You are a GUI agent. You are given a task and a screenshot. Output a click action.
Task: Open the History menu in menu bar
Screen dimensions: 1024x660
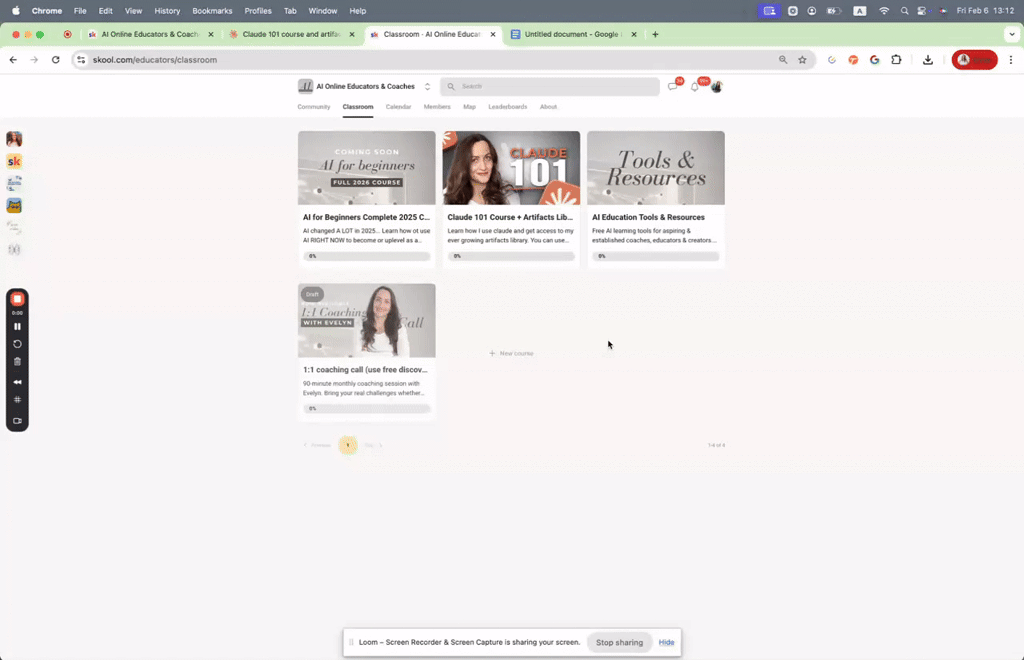(x=167, y=11)
